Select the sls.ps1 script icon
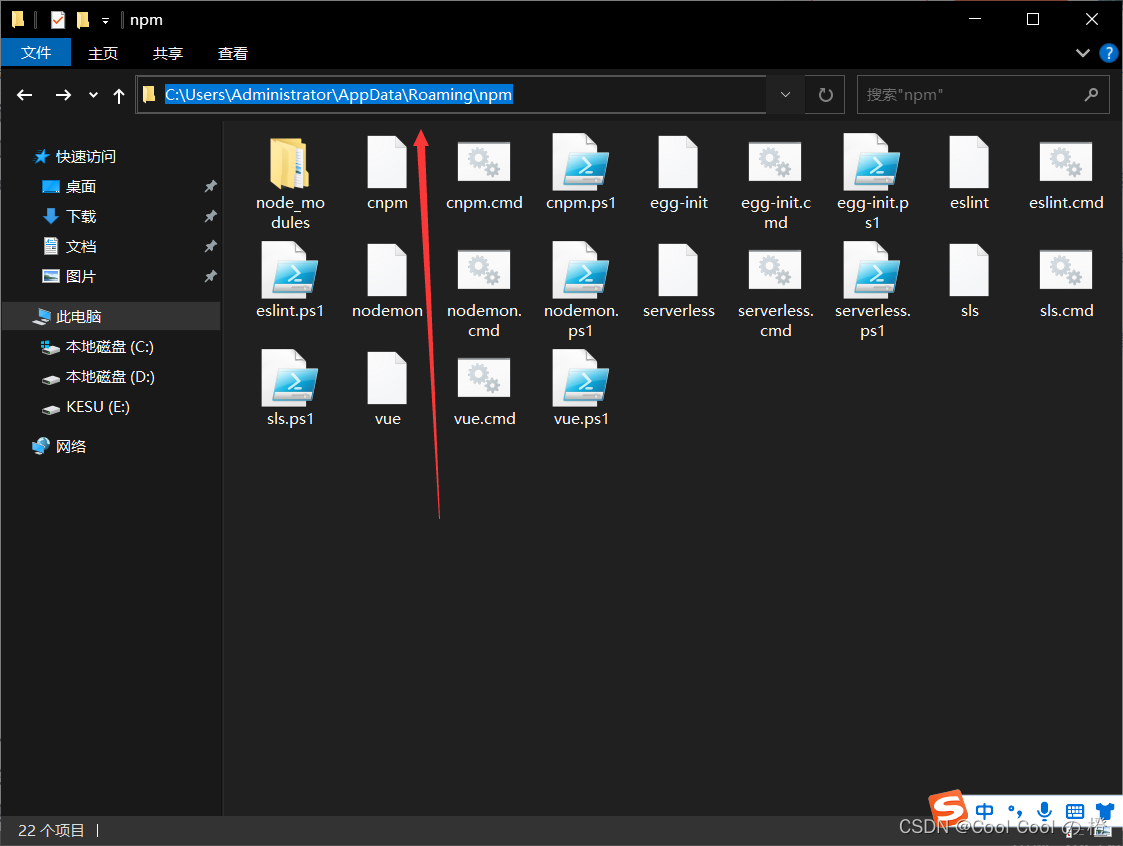The image size is (1123, 846). 290,379
